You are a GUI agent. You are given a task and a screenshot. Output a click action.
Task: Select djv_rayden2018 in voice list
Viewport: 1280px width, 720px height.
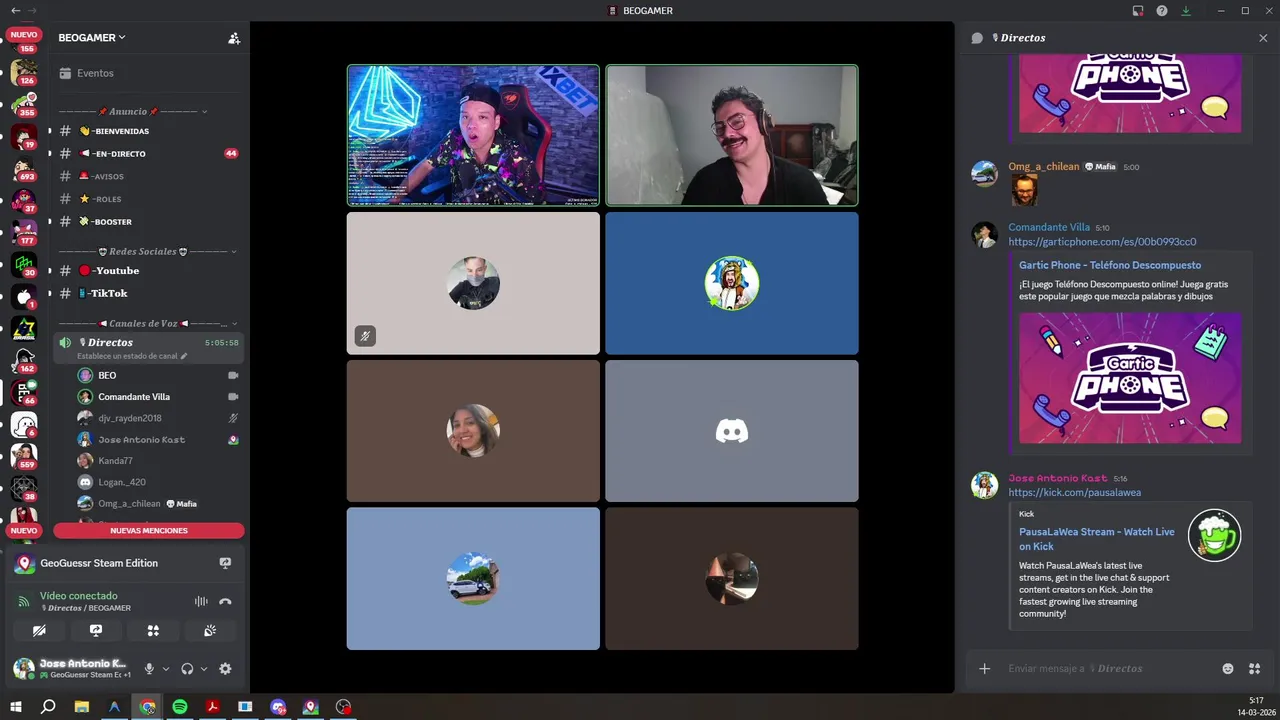[160, 418]
